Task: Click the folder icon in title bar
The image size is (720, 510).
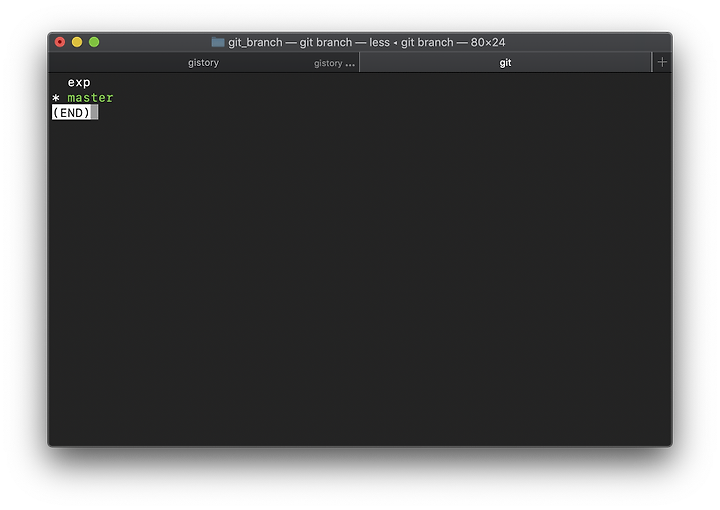Action: pos(218,42)
